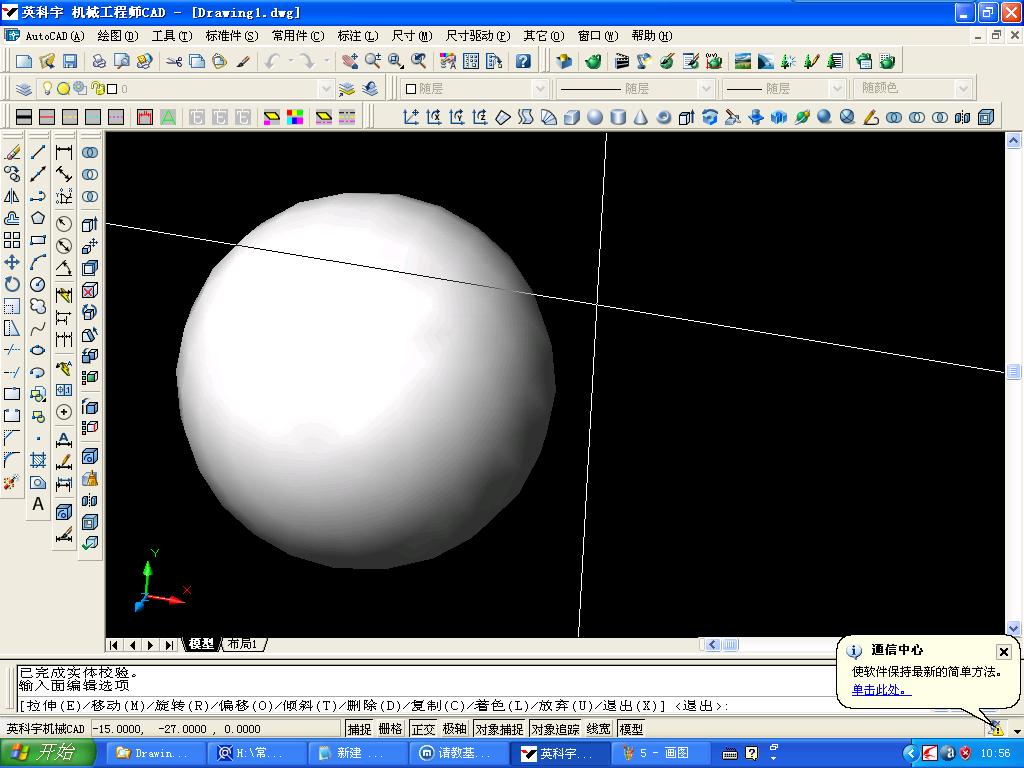Viewport: 1024px width, 768px height.
Task: Switch to the 布局1 layout tab
Action: point(243,644)
